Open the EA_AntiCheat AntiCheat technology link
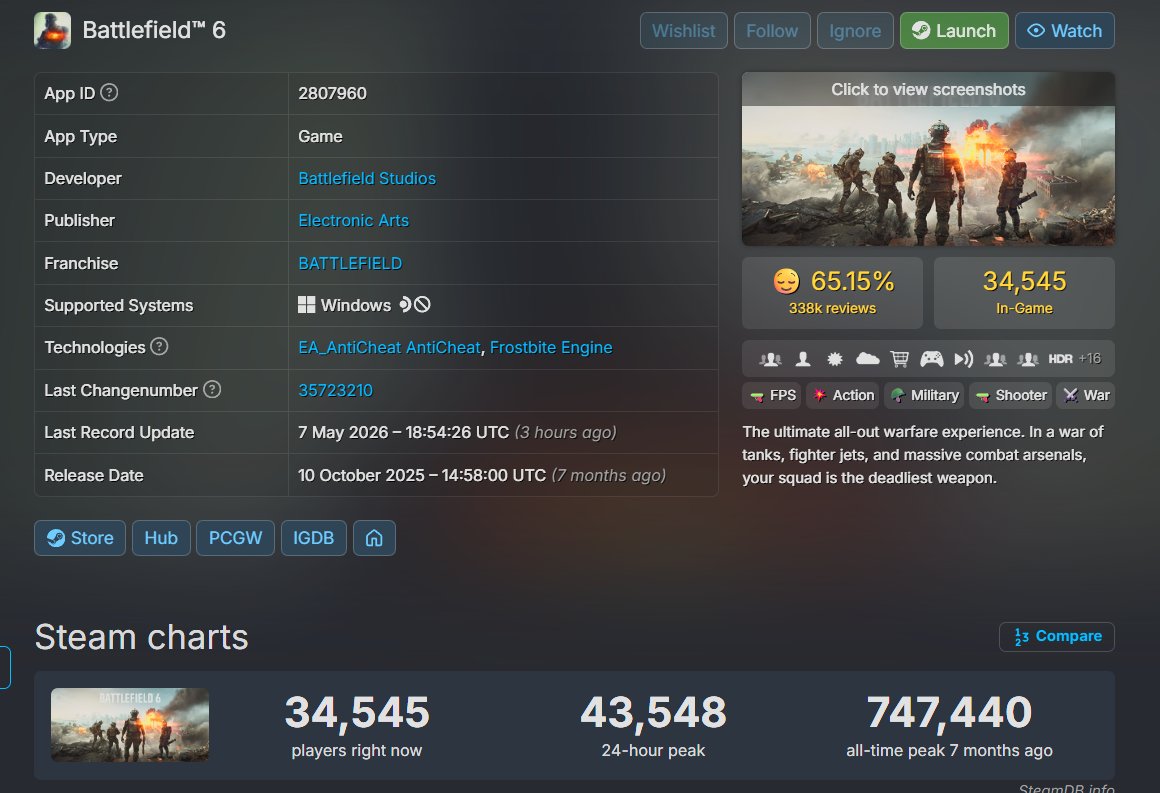1160x793 pixels. click(389, 347)
